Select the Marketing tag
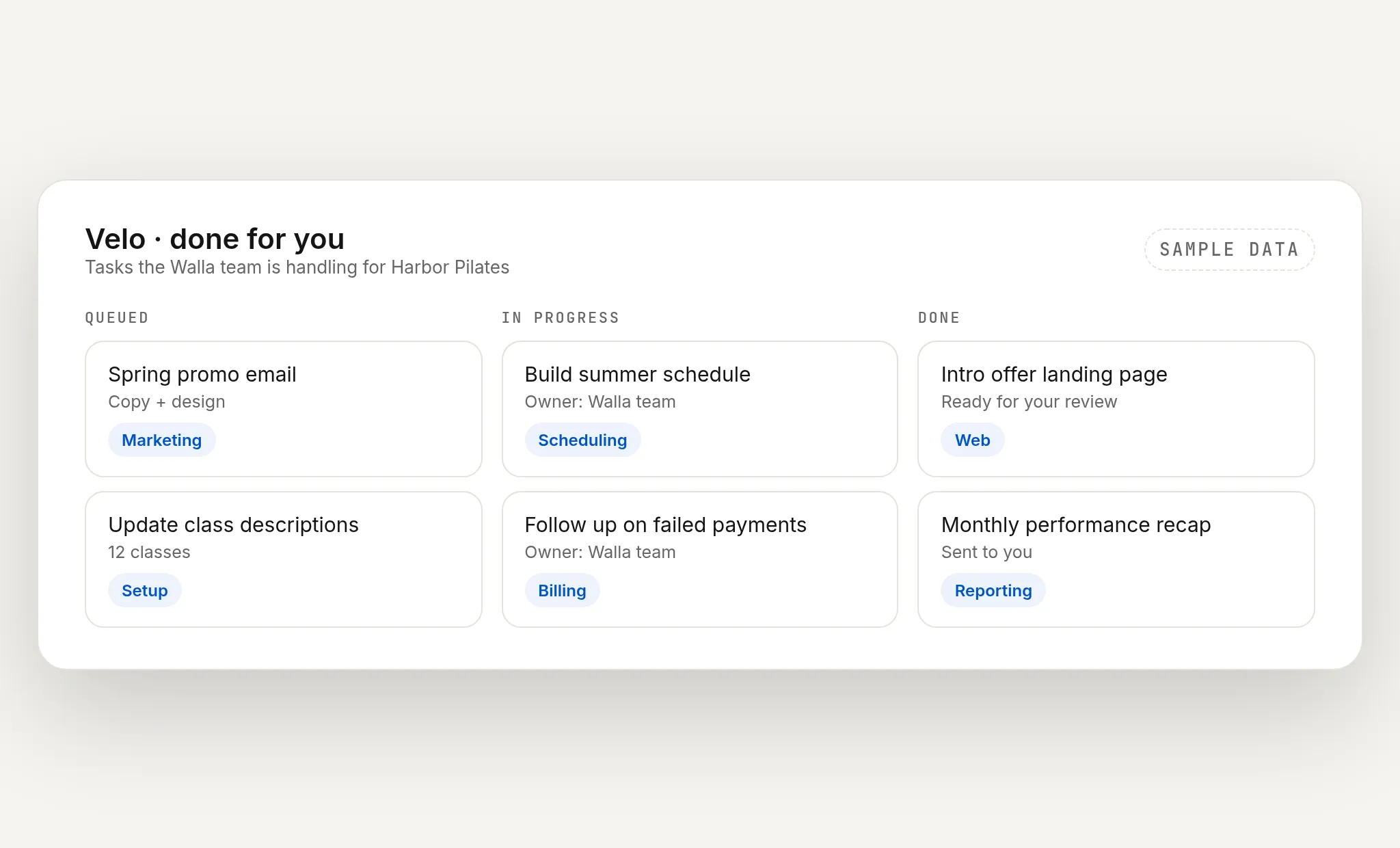 pos(162,440)
